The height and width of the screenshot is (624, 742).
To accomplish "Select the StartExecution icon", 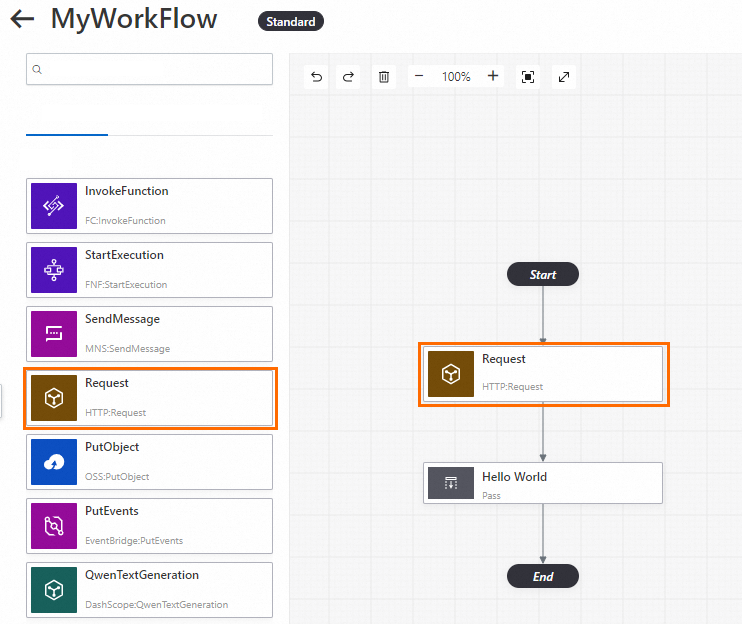I will pos(54,270).
